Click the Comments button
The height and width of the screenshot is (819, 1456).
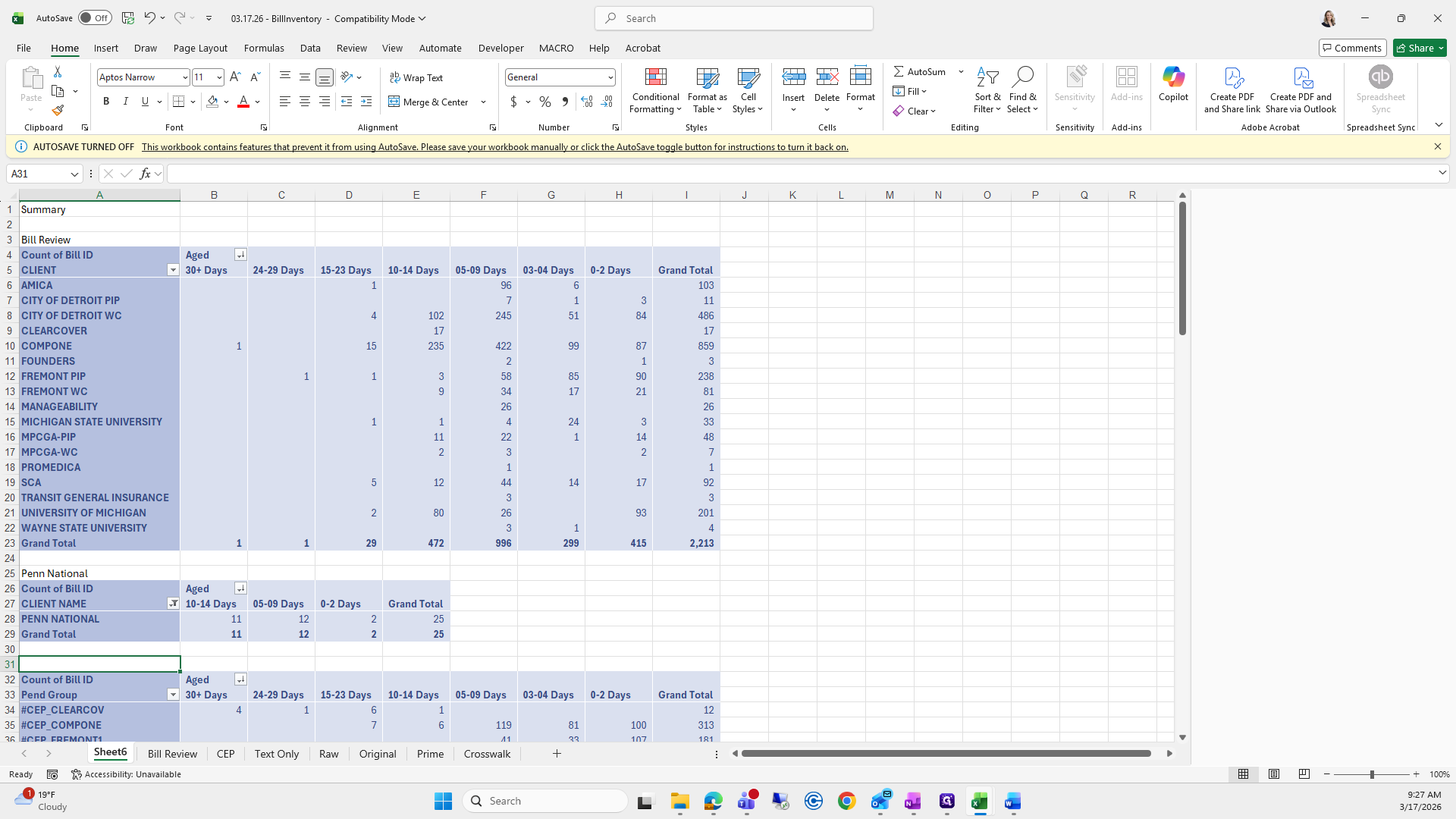coord(1352,48)
